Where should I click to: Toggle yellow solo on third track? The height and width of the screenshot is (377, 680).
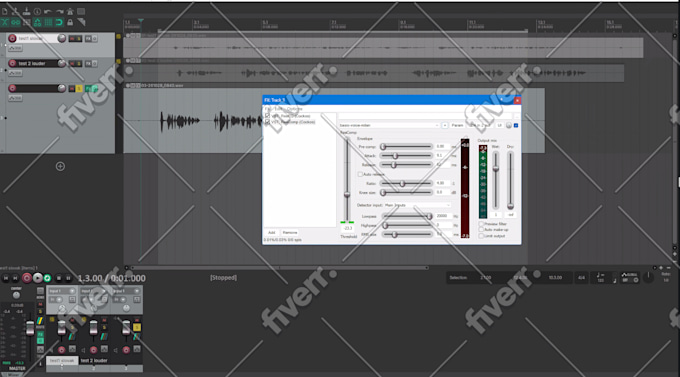(x=78, y=89)
